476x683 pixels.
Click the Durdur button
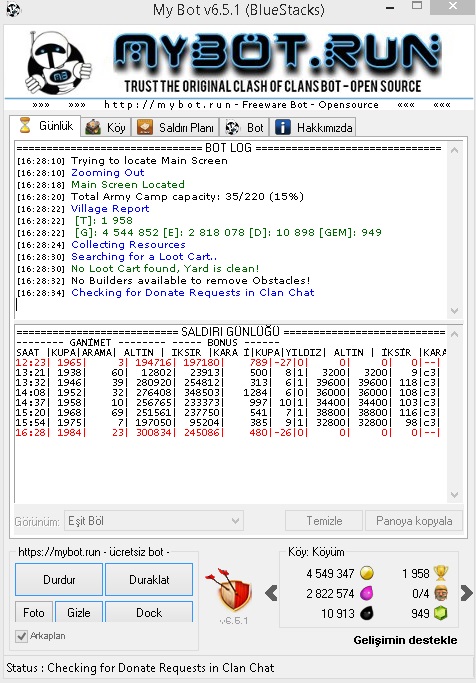59,580
